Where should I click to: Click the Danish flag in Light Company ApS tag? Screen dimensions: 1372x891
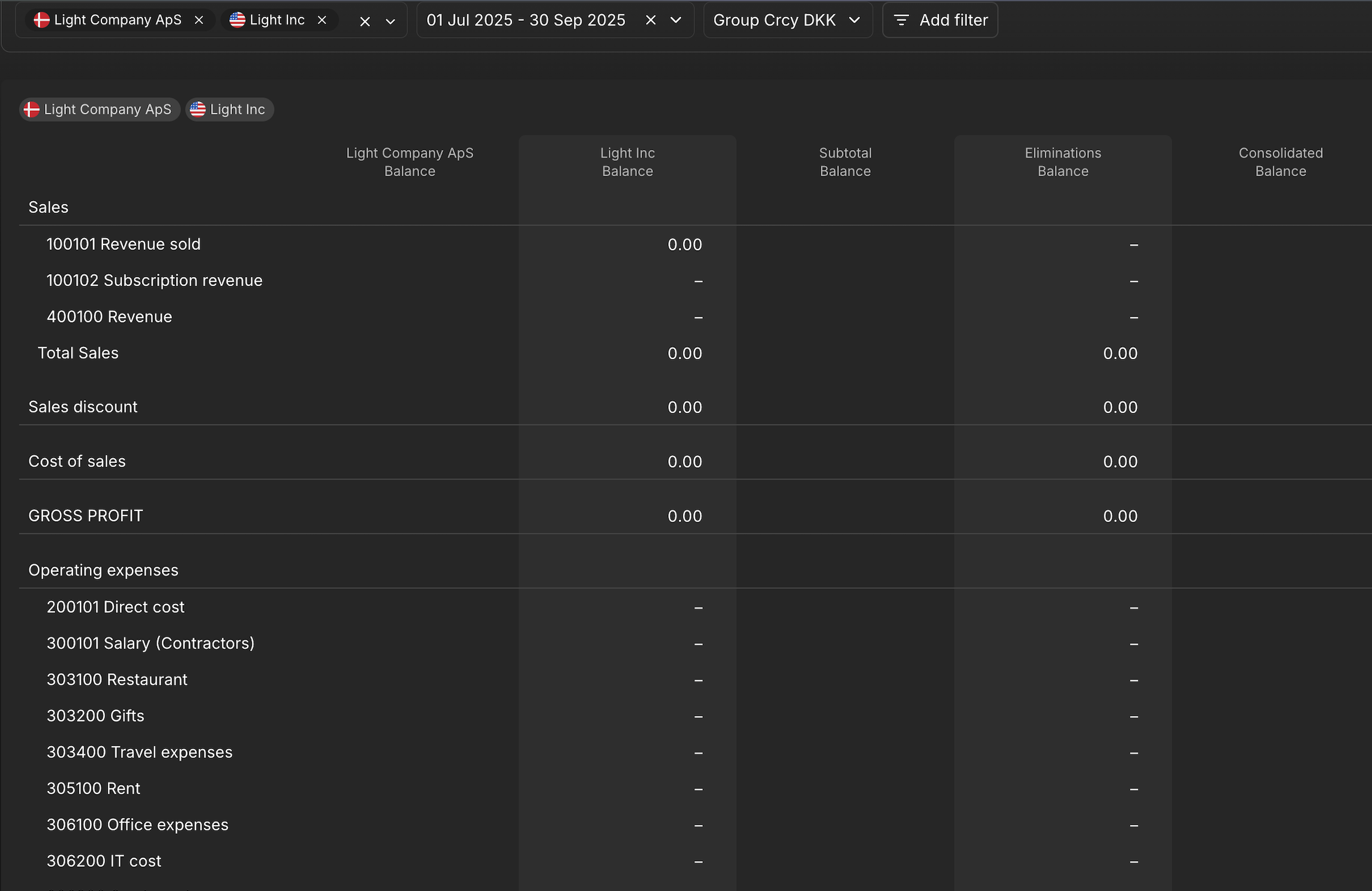click(31, 110)
